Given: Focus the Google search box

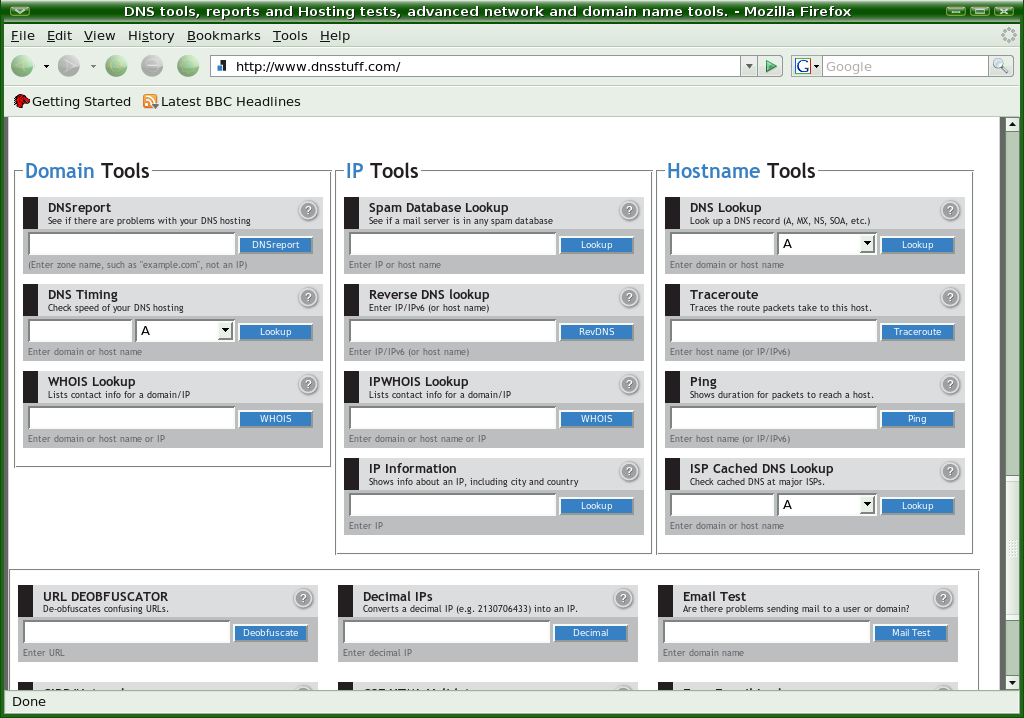Looking at the screenshot, I should [x=905, y=66].
